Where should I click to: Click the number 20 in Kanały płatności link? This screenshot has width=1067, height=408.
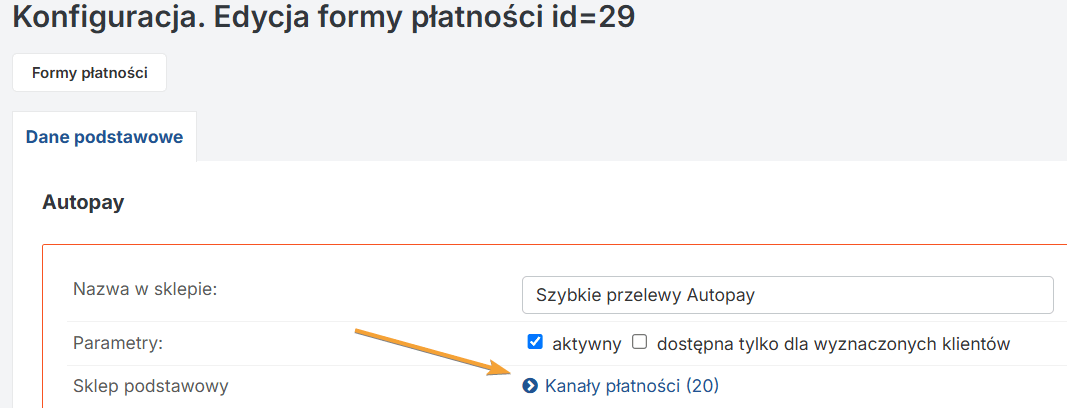[702, 386]
